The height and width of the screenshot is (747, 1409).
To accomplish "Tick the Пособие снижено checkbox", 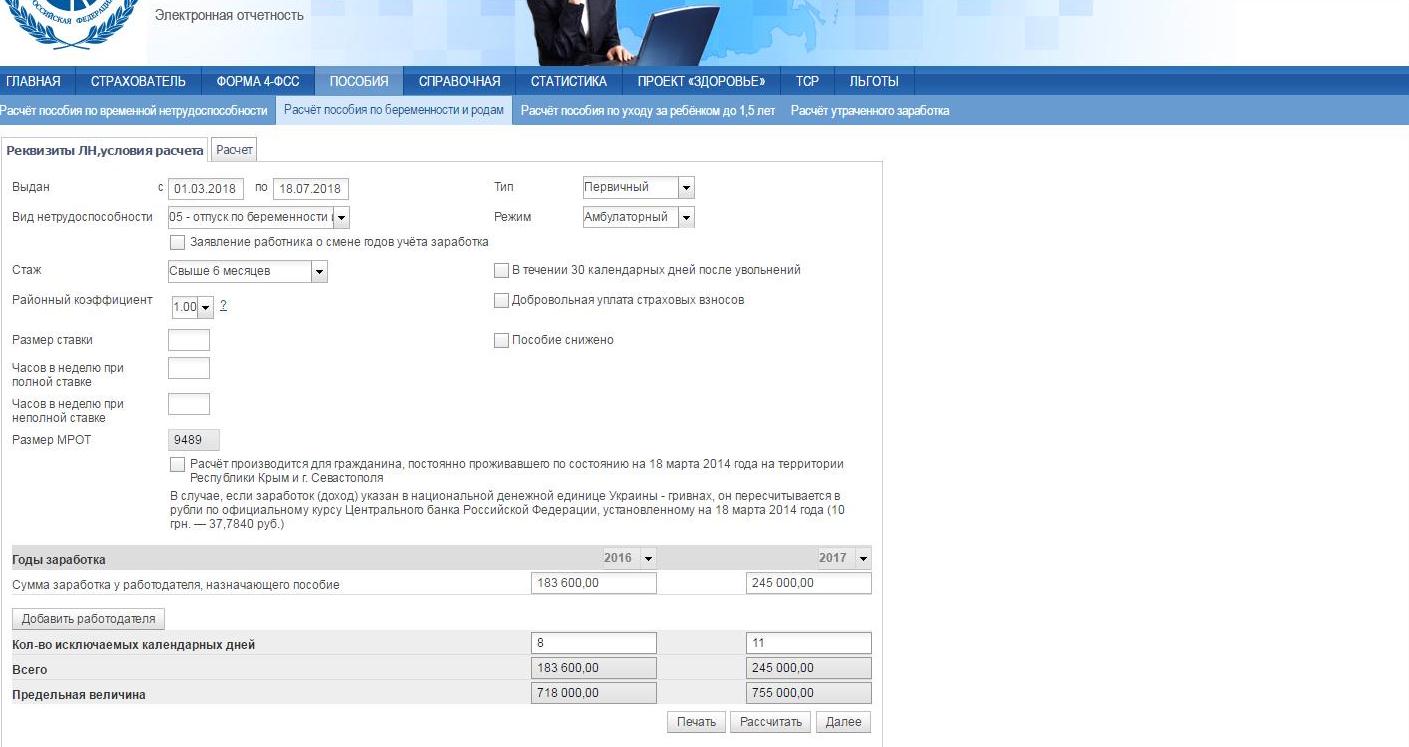I will click(x=501, y=340).
